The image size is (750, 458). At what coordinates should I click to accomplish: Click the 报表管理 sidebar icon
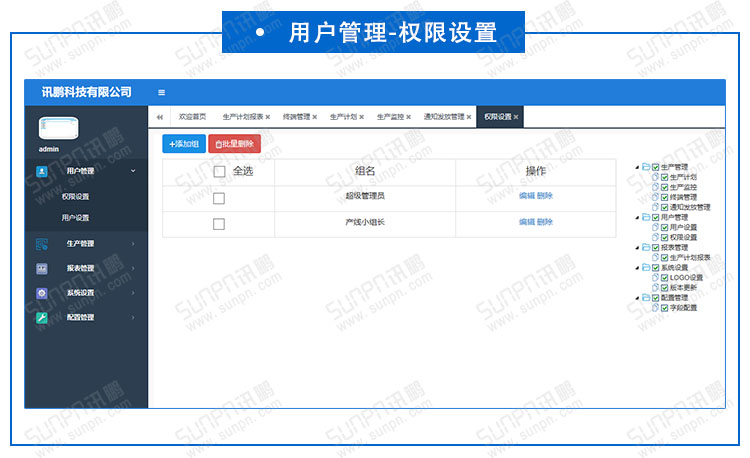[x=42, y=268]
